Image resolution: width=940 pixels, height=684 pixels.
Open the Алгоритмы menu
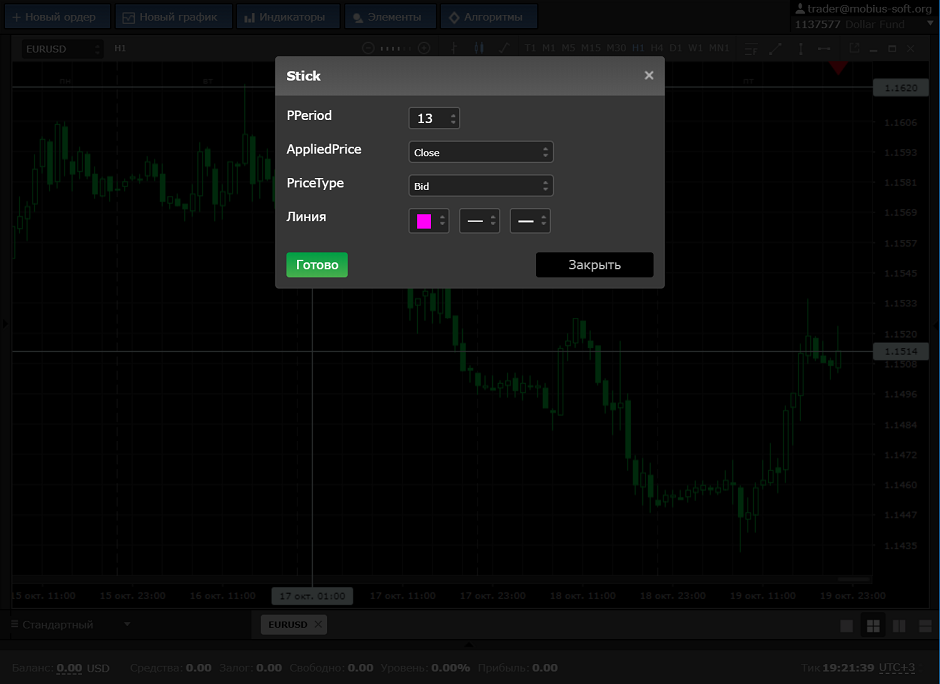click(490, 17)
